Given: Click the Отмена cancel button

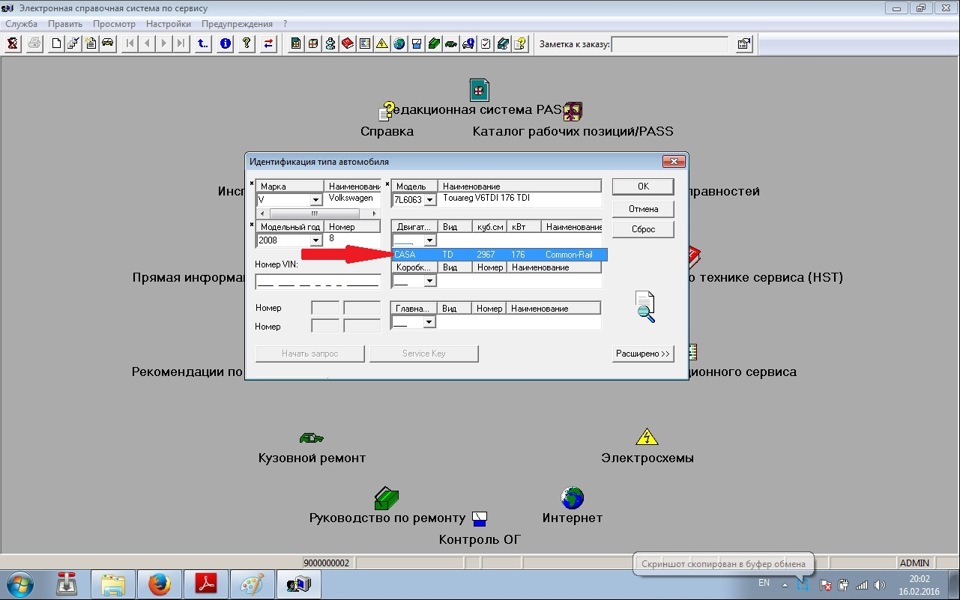Looking at the screenshot, I should tap(643, 209).
